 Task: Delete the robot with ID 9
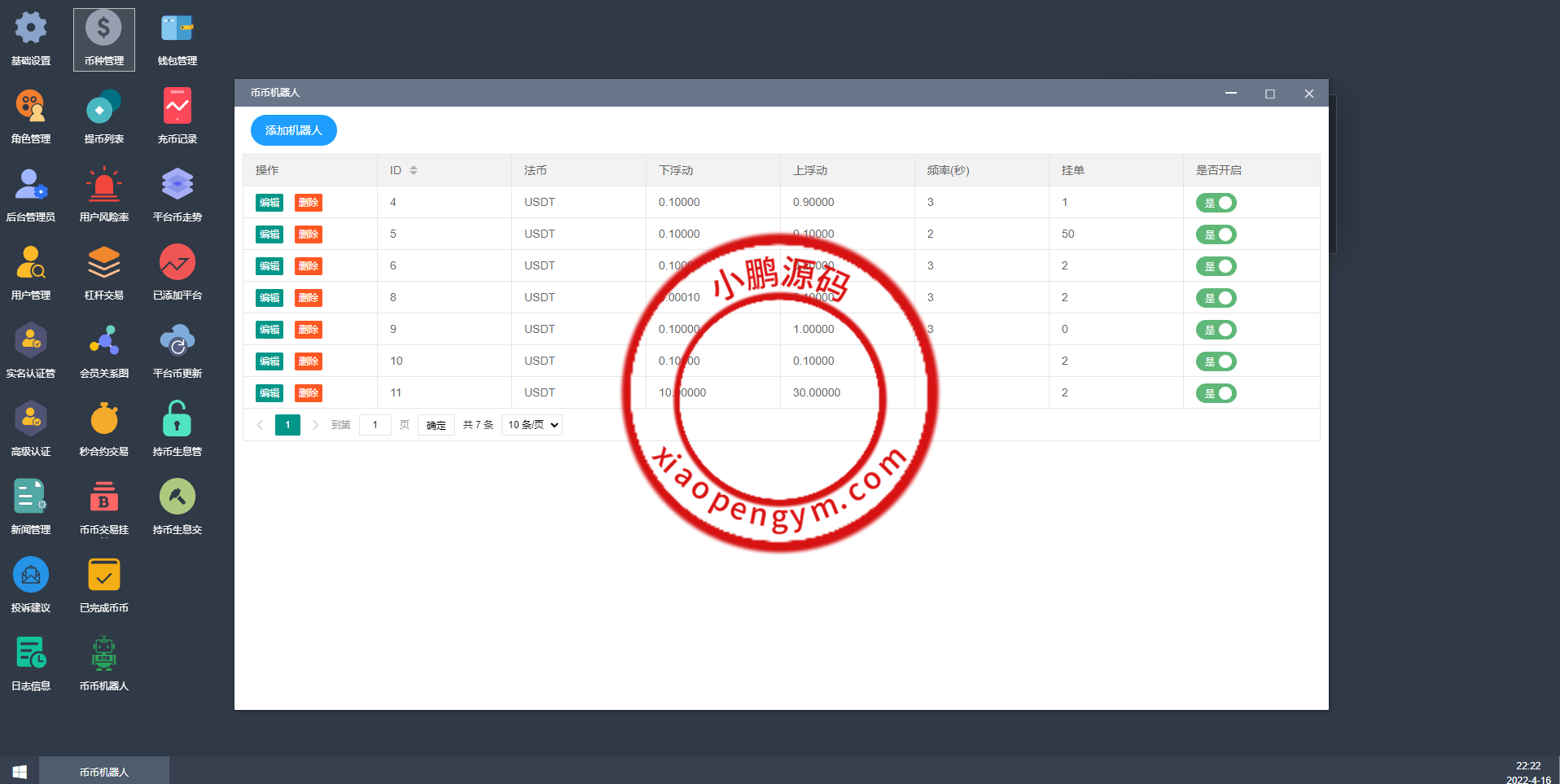(308, 330)
